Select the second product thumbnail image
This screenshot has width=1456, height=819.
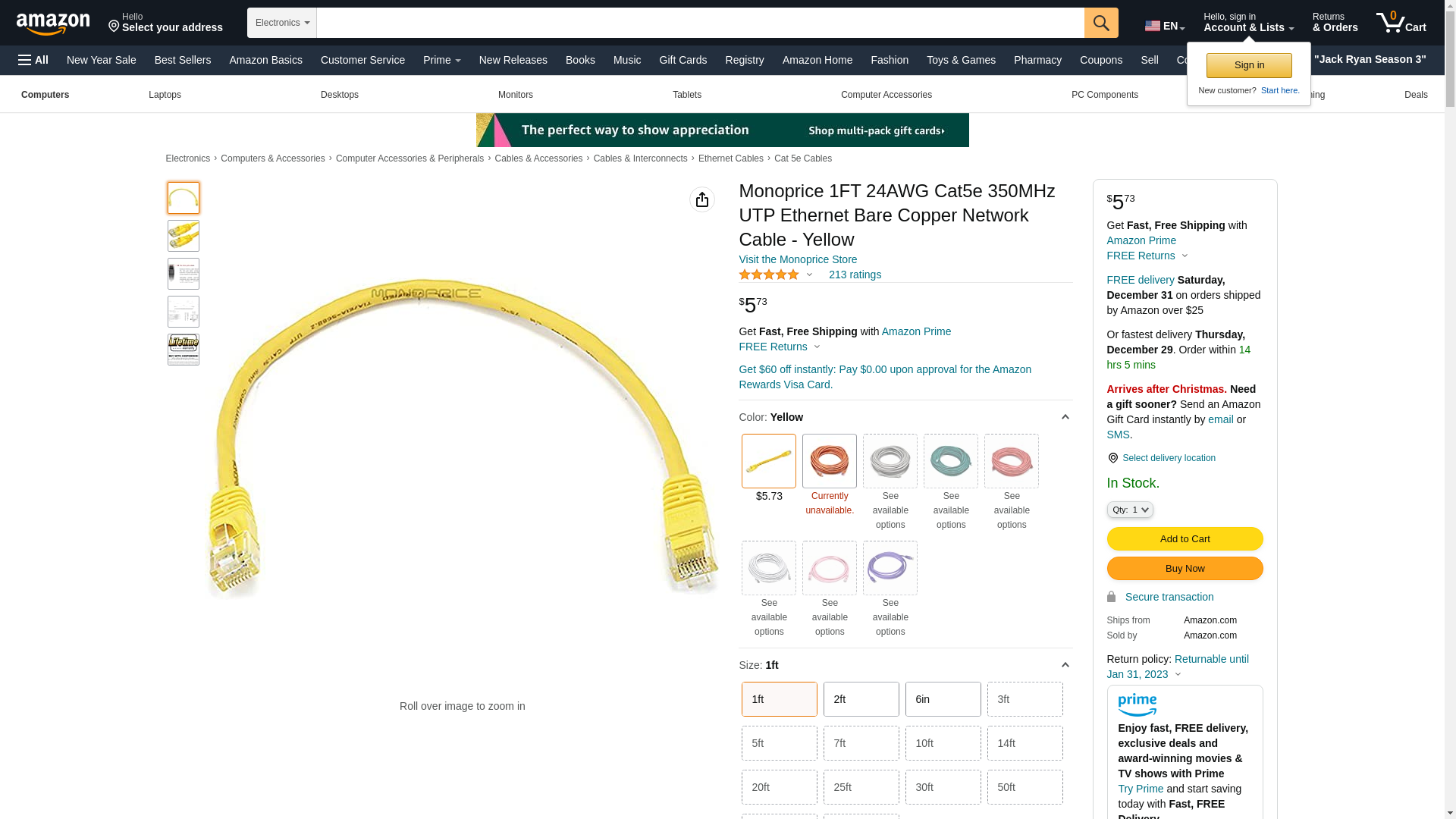click(184, 236)
